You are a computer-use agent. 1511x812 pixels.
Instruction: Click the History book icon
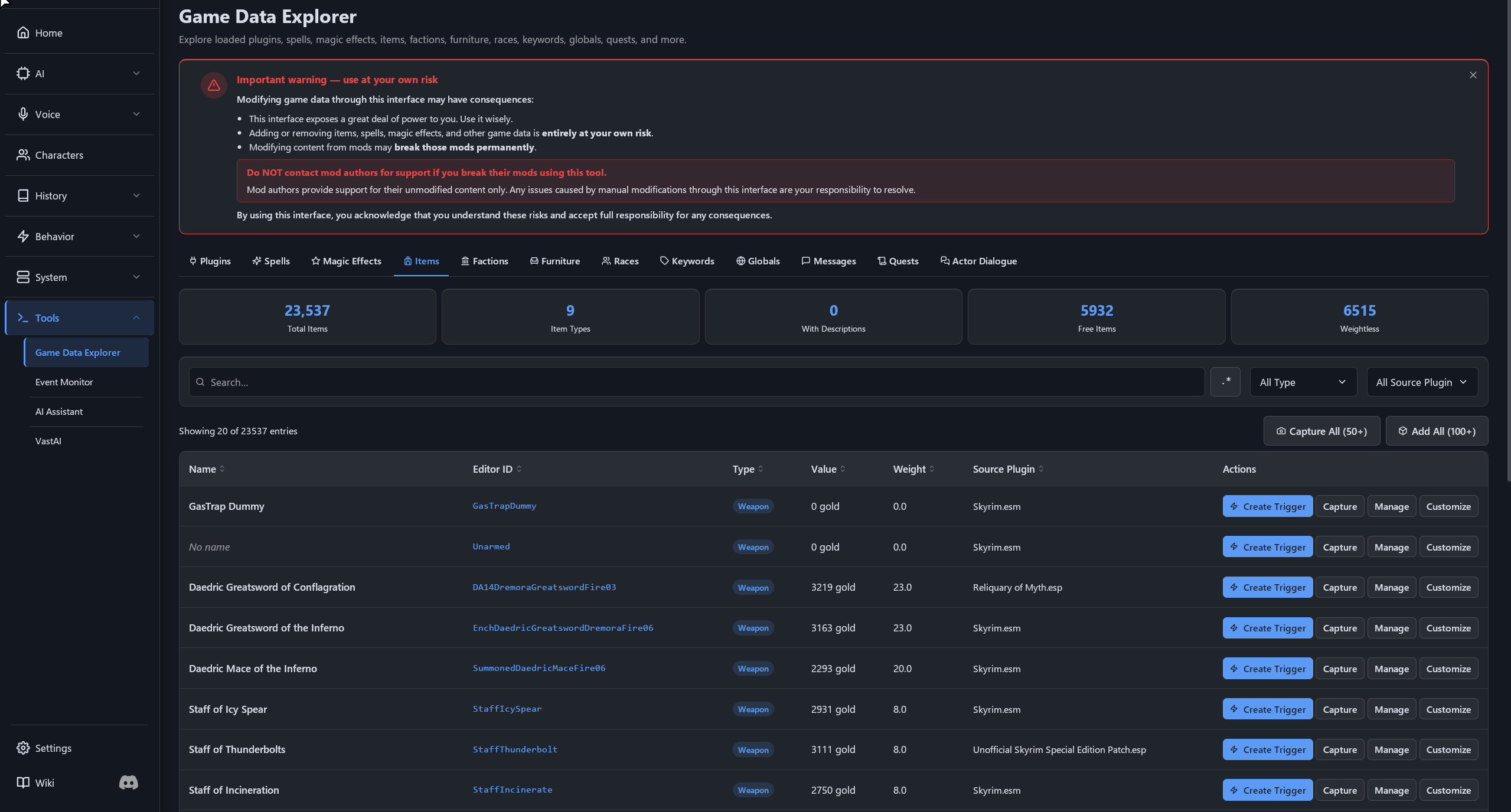pos(23,195)
